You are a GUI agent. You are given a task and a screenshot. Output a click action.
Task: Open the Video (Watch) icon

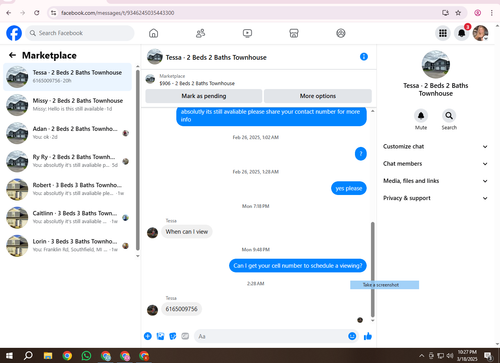tap(247, 33)
